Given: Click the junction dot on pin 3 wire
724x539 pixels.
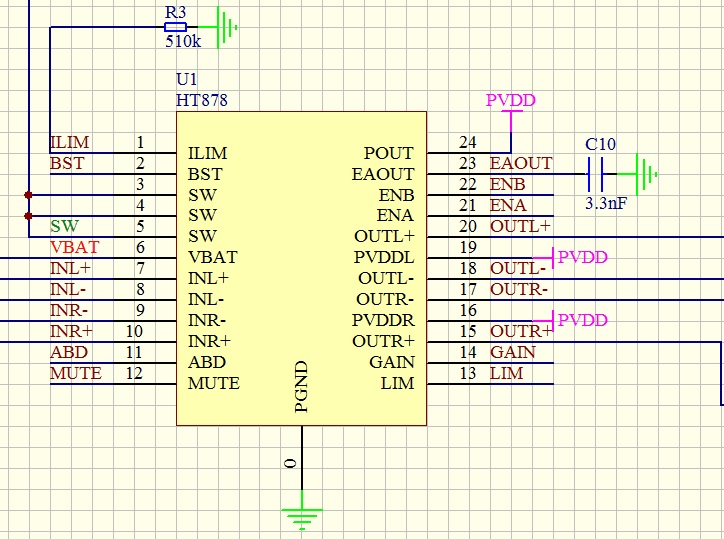Looking at the screenshot, I should point(28,194).
